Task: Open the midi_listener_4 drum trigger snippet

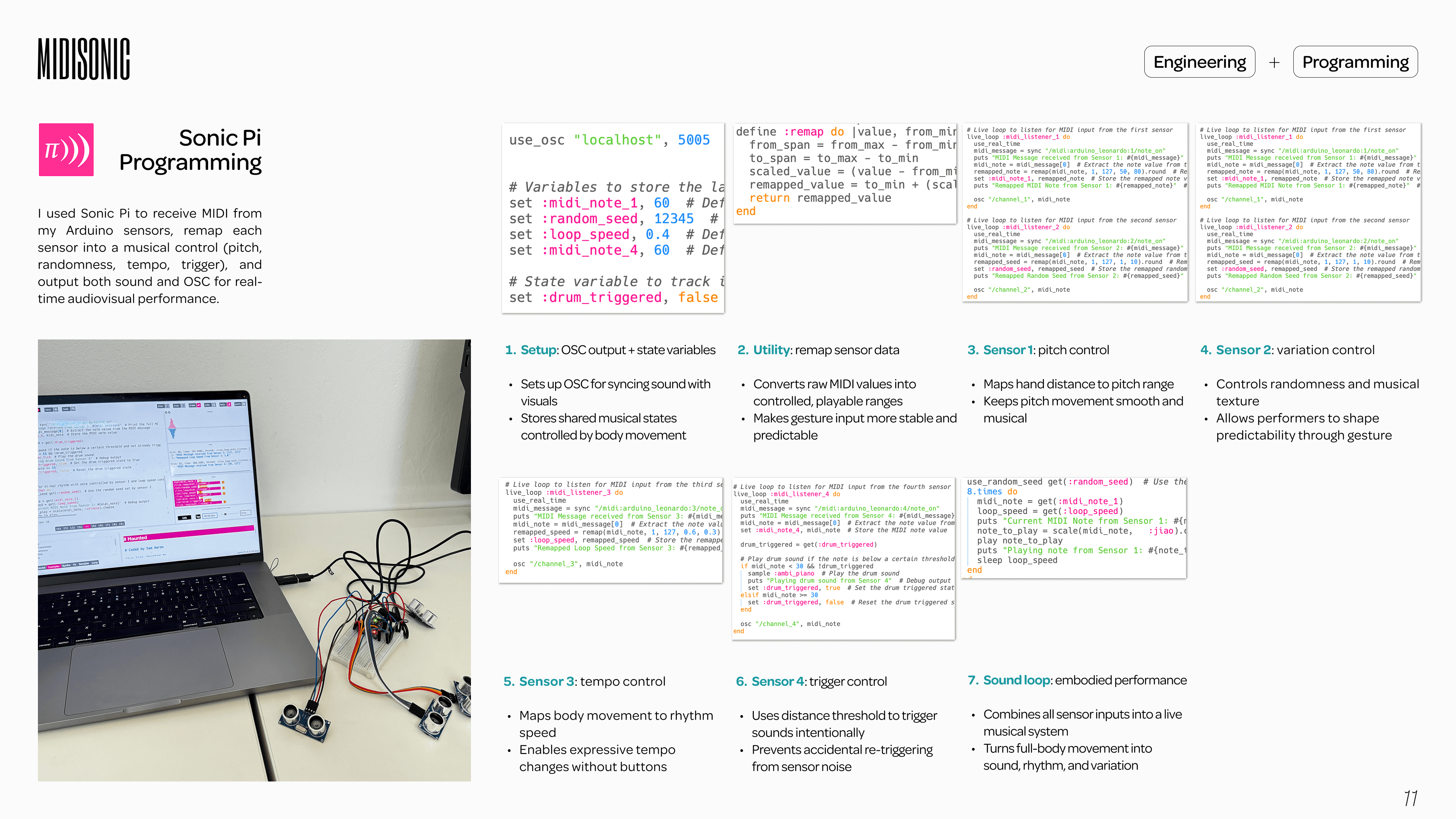Action: pyautogui.click(x=843, y=559)
